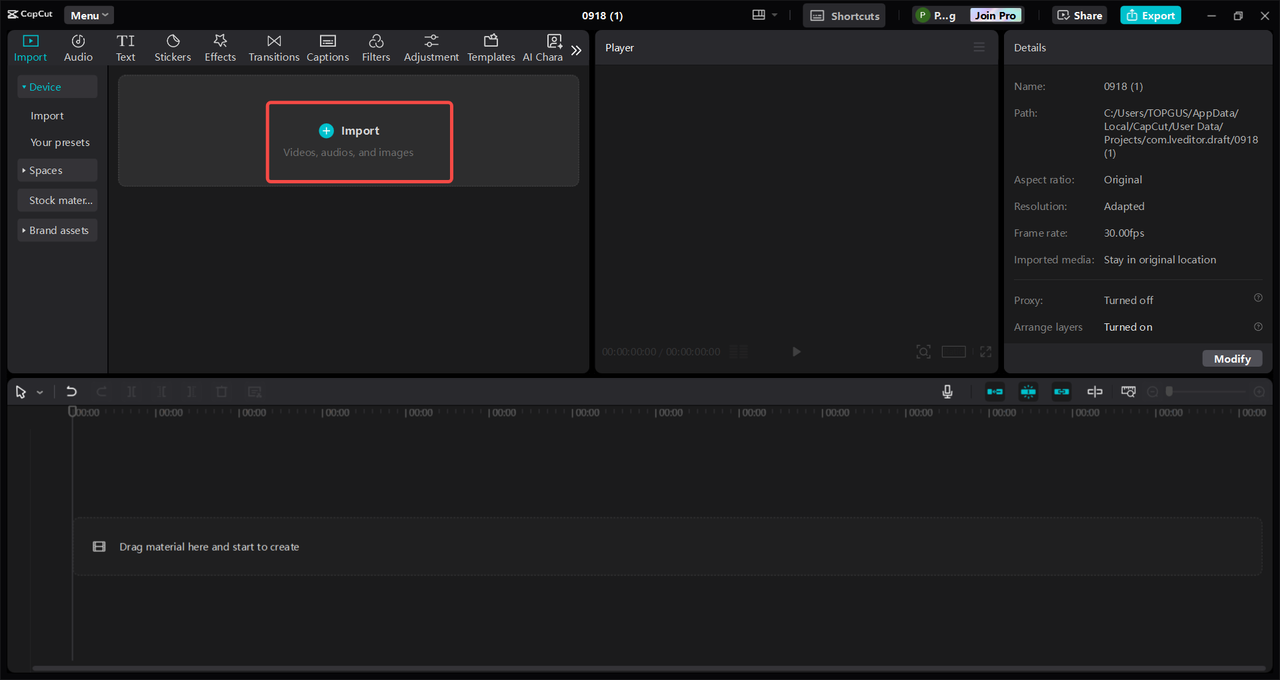Screen dimensions: 1280x680
Task: Select Your presets in sidebar
Action: click(60, 142)
